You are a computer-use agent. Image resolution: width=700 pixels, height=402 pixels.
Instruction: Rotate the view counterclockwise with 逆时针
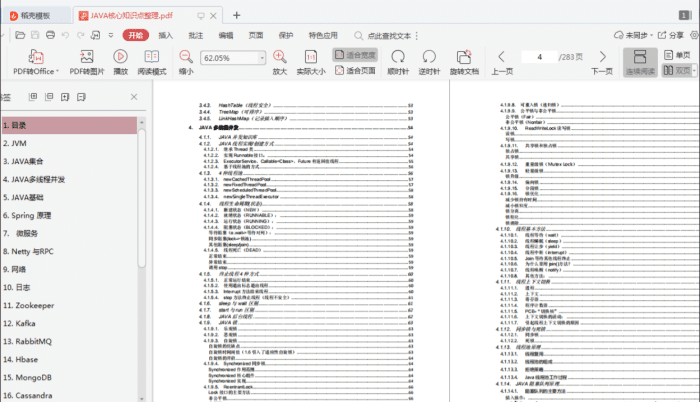pyautogui.click(x=429, y=62)
